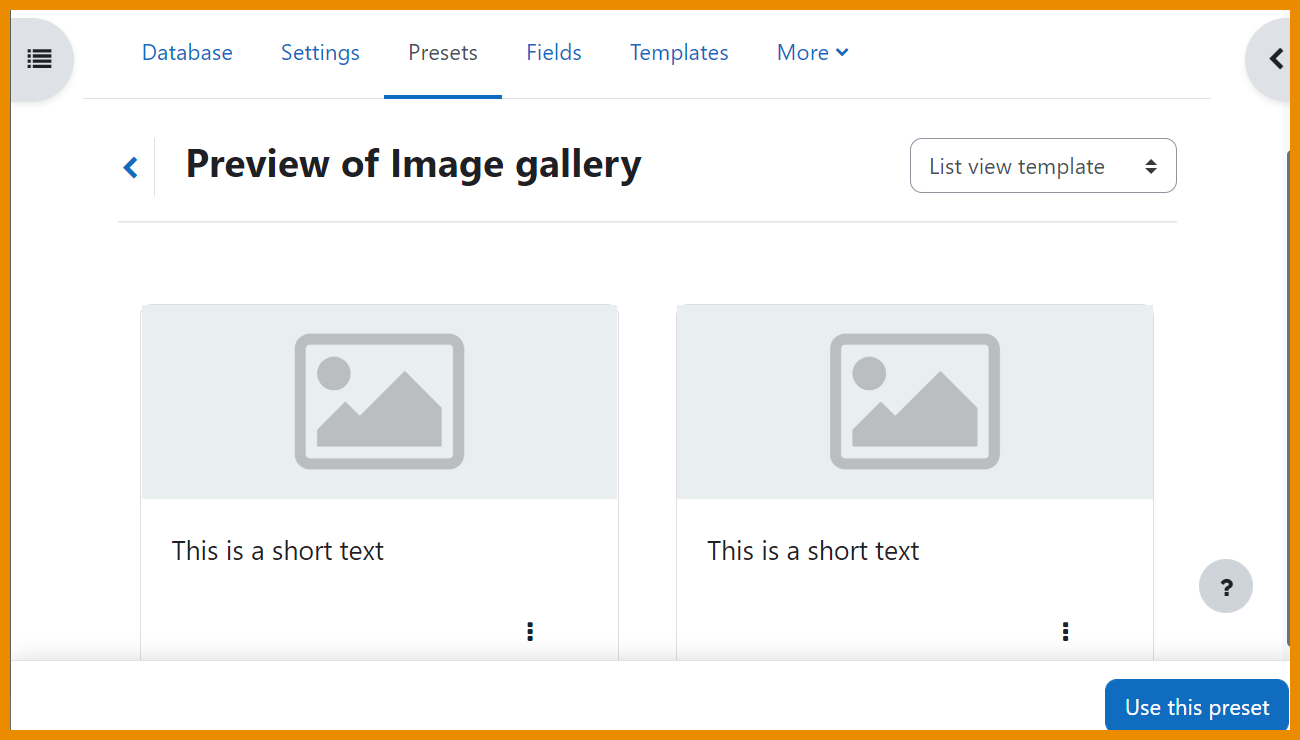Image resolution: width=1300 pixels, height=740 pixels.
Task: Open the List view template dropdown
Action: [1042, 166]
